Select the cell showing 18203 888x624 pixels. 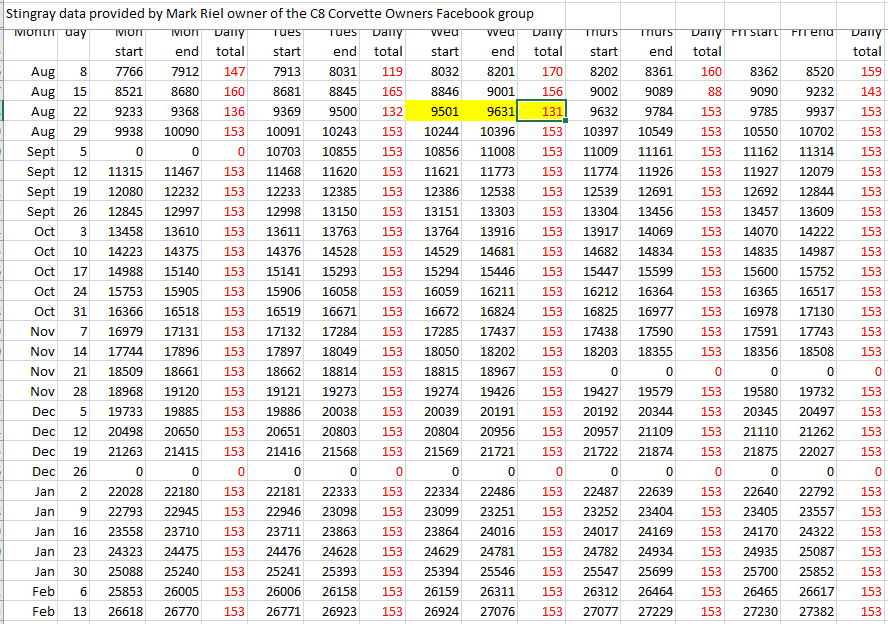600,351
